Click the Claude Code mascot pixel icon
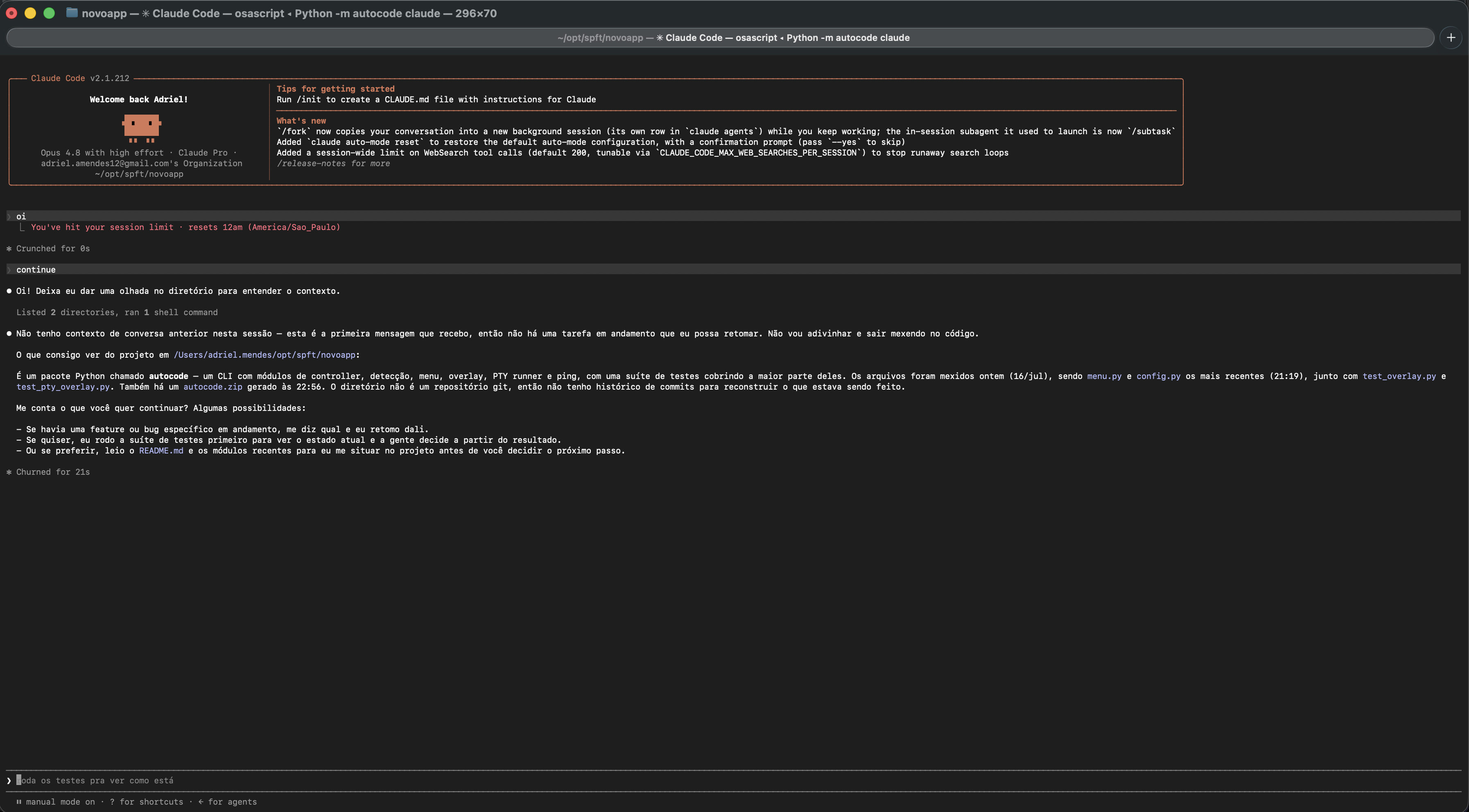 point(141,128)
